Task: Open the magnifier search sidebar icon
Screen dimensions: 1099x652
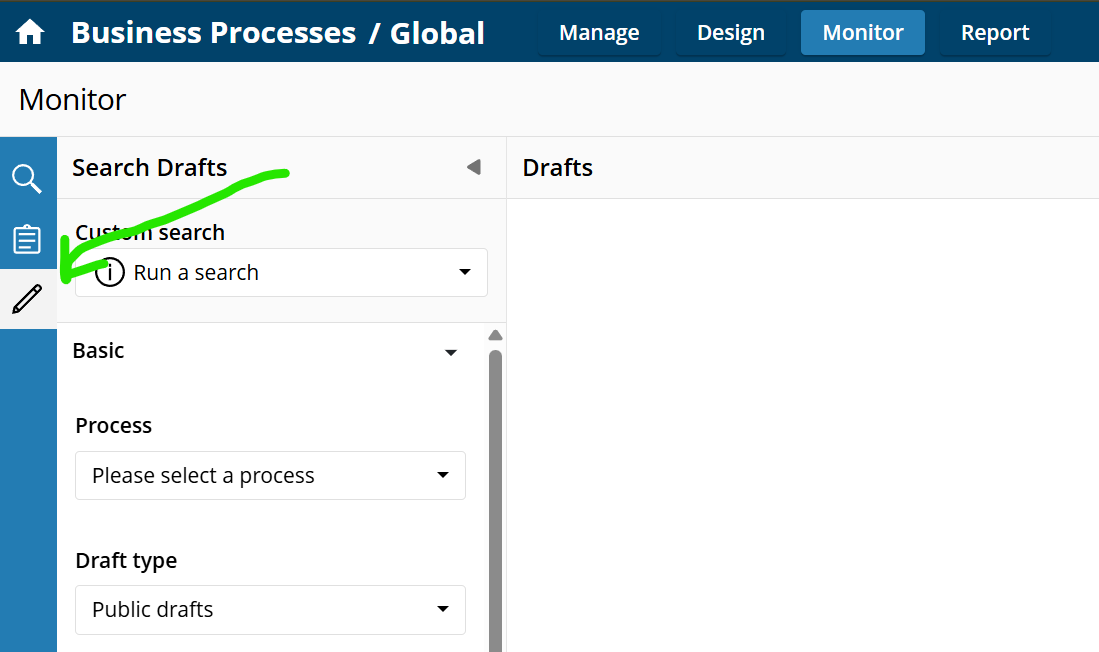Action: tap(27, 179)
